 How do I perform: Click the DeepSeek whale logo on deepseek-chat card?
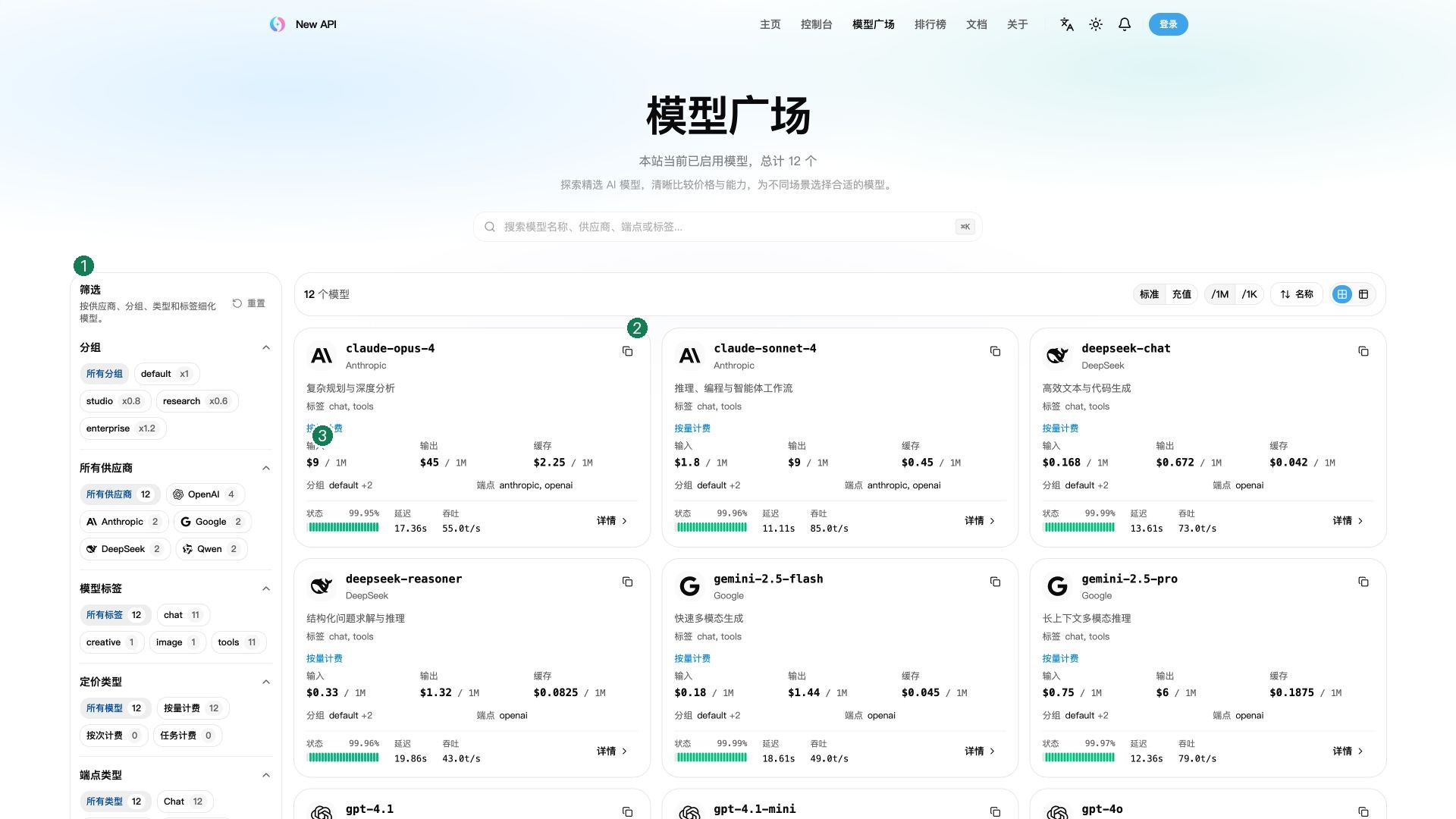coord(1057,356)
